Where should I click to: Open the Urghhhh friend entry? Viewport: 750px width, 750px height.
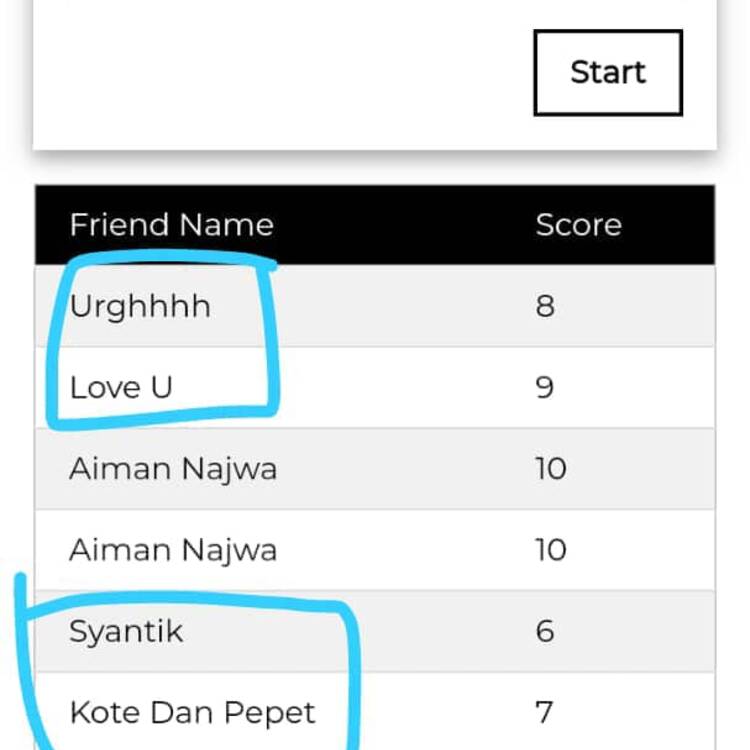(x=140, y=306)
